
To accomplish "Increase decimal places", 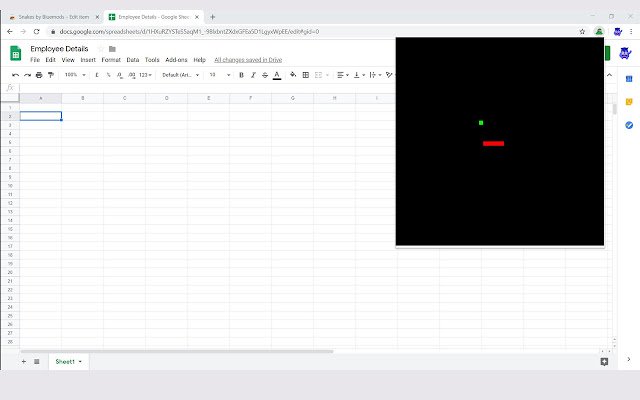I will pos(131,75).
